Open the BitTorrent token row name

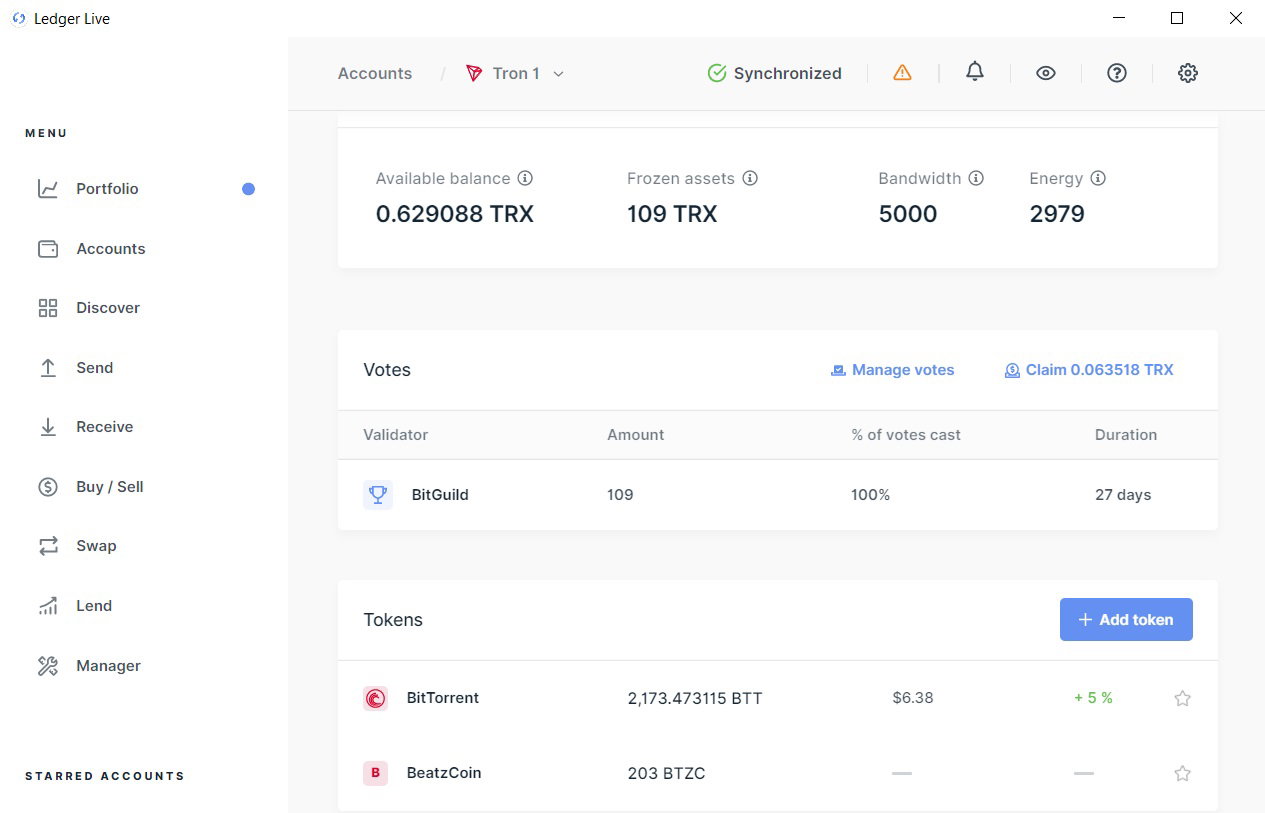pos(443,698)
